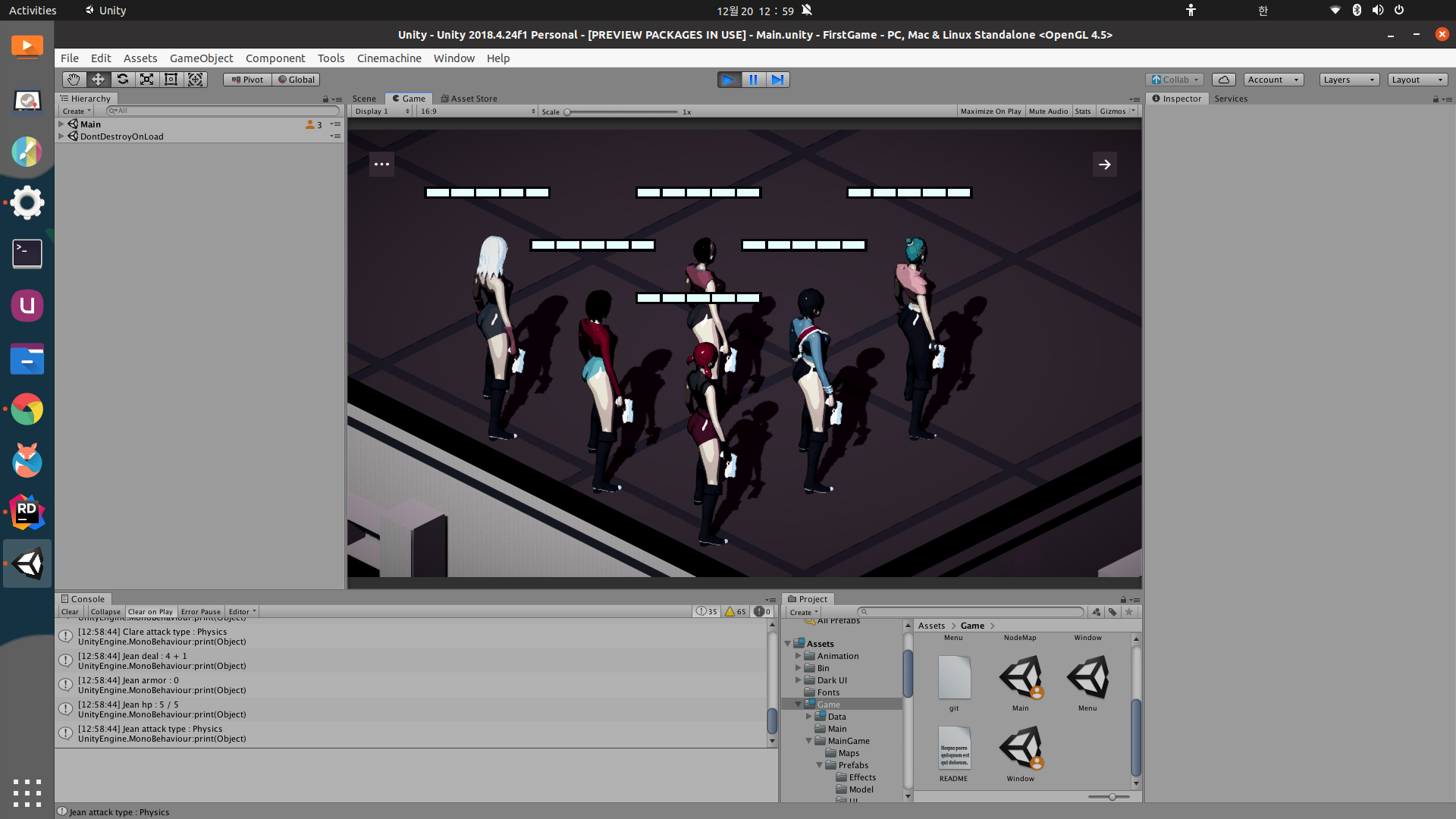Filter project search by type icon
This screenshot has height=819, width=1456.
point(1097,612)
